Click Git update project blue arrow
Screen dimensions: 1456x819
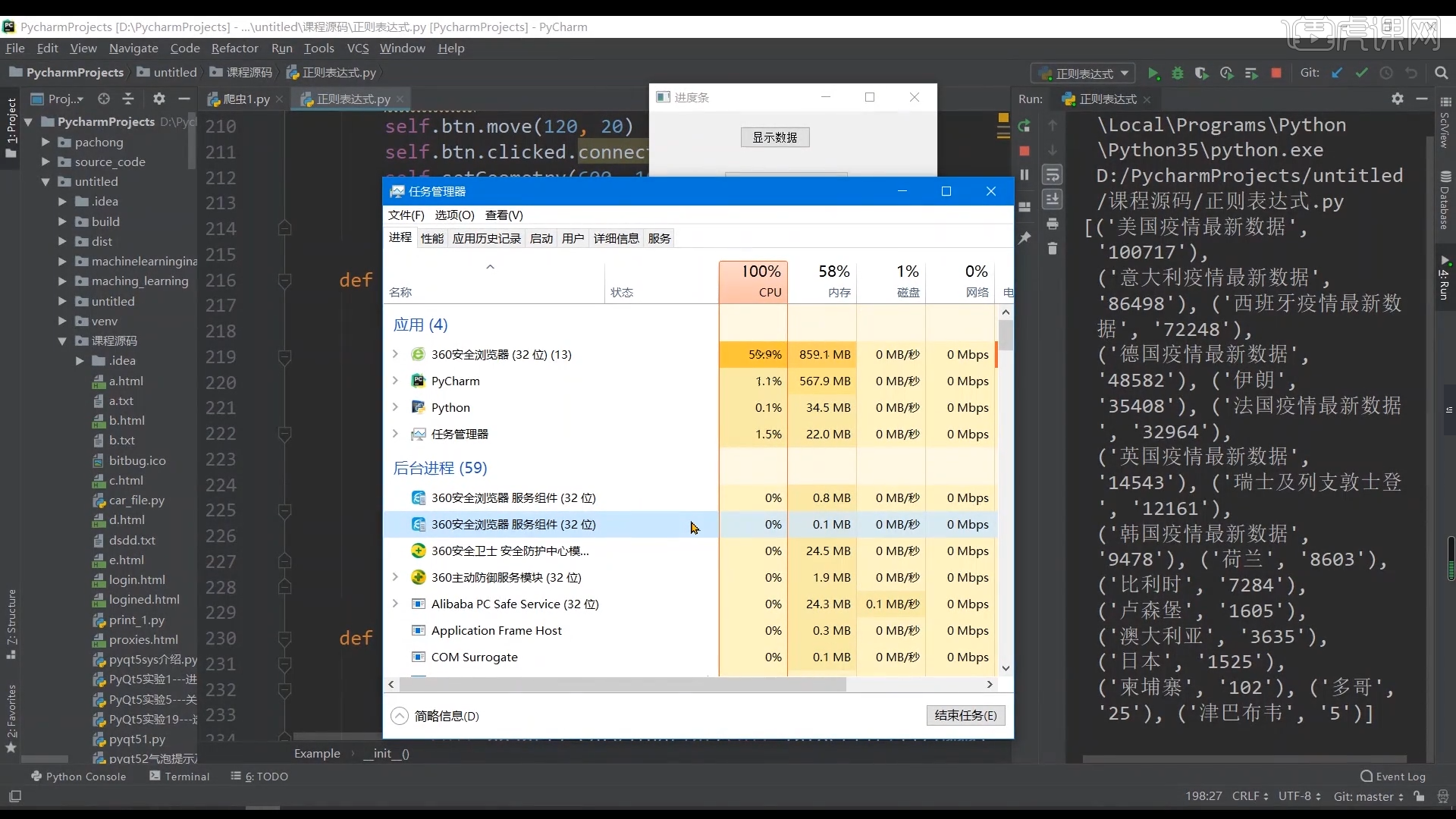click(1337, 74)
